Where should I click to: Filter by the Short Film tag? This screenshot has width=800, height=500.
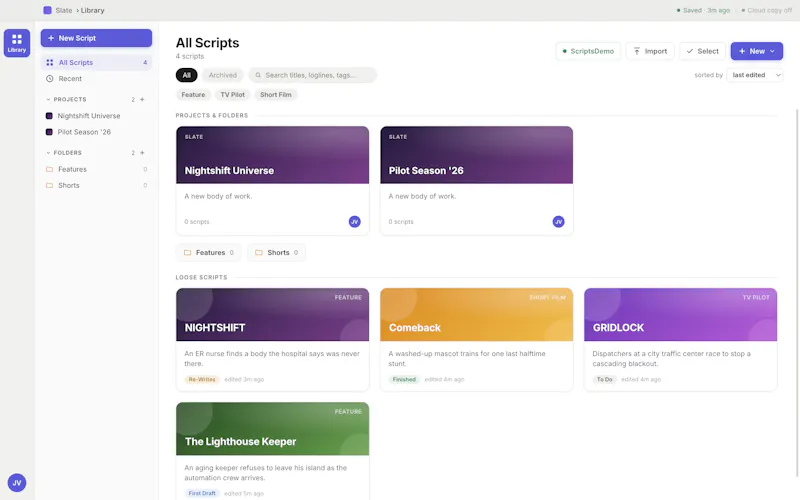[x=276, y=94]
